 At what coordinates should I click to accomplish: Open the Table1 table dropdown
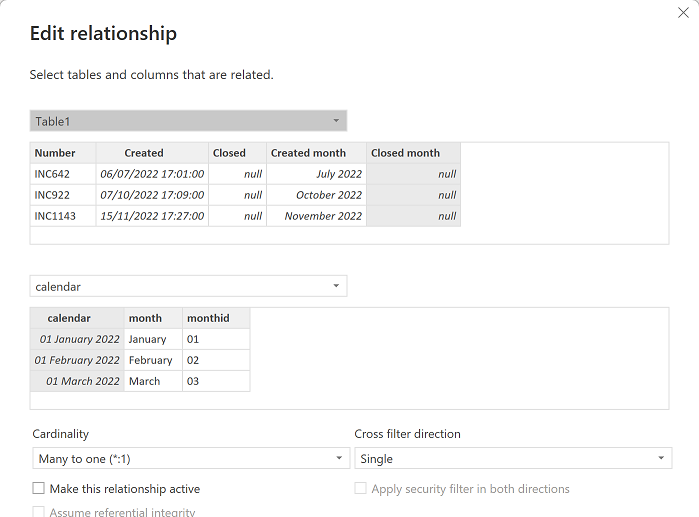(188, 121)
